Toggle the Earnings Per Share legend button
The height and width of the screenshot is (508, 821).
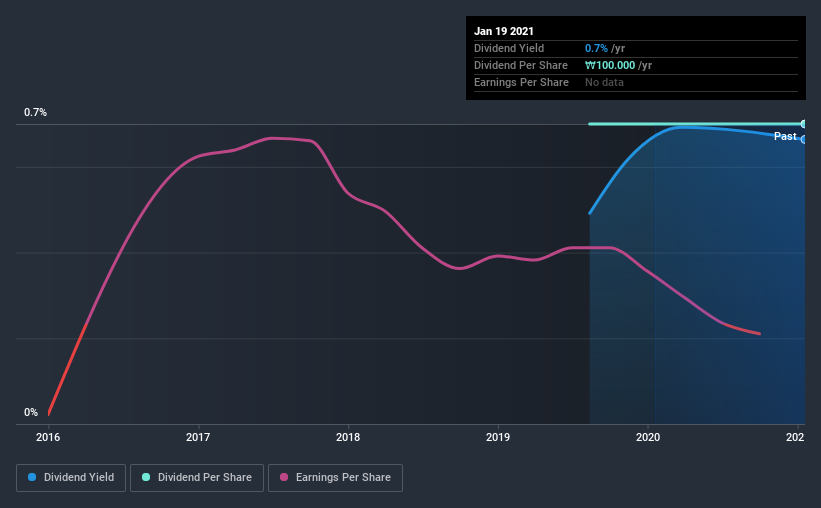[335, 478]
